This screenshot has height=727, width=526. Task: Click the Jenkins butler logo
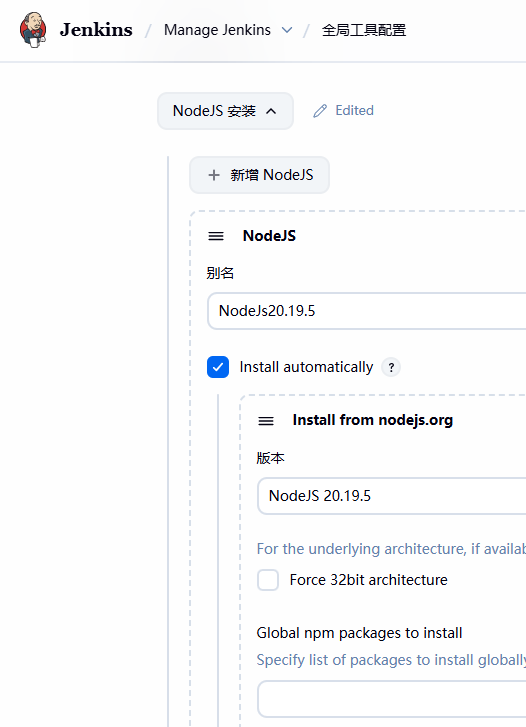click(x=33, y=30)
